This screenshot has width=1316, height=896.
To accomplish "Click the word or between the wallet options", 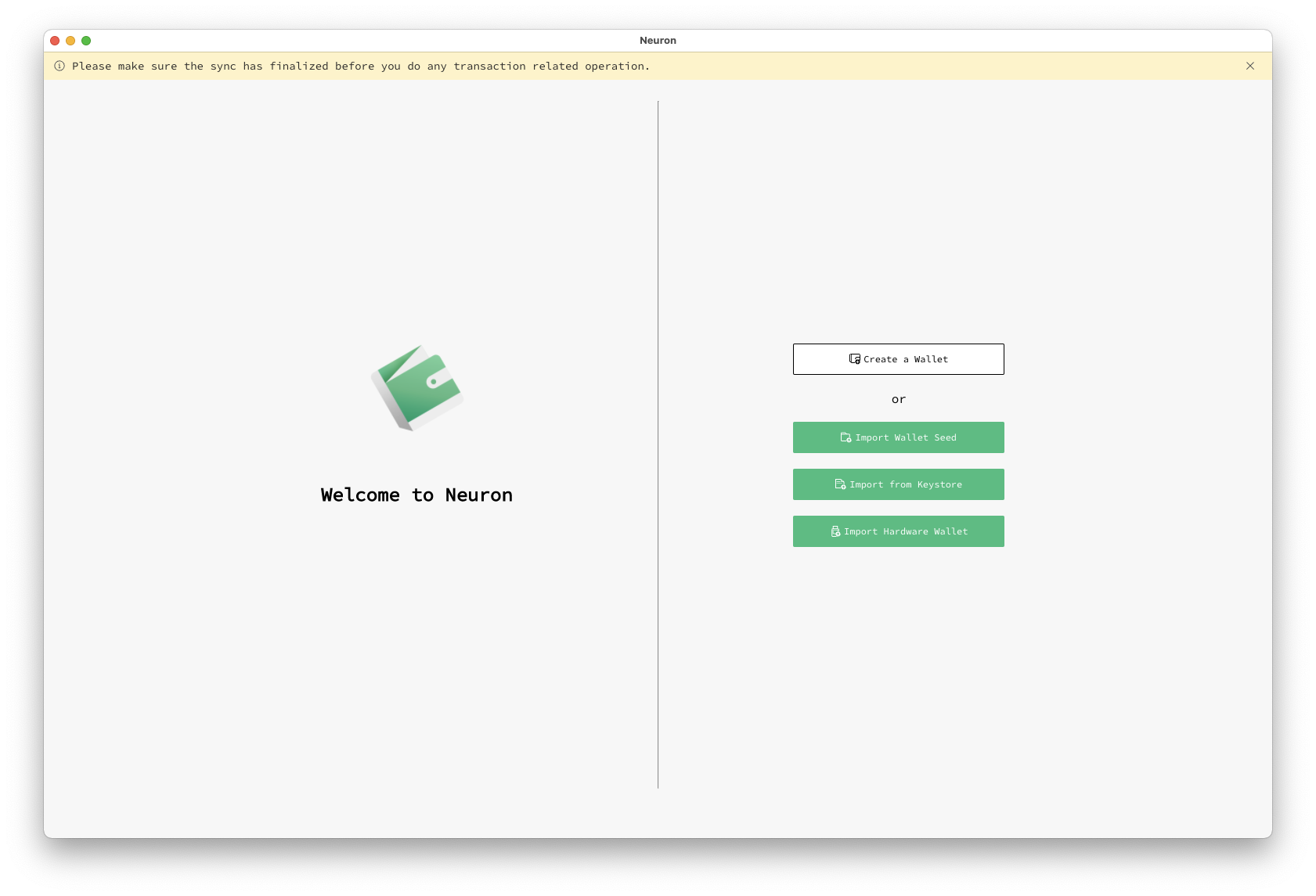I will coord(898,399).
